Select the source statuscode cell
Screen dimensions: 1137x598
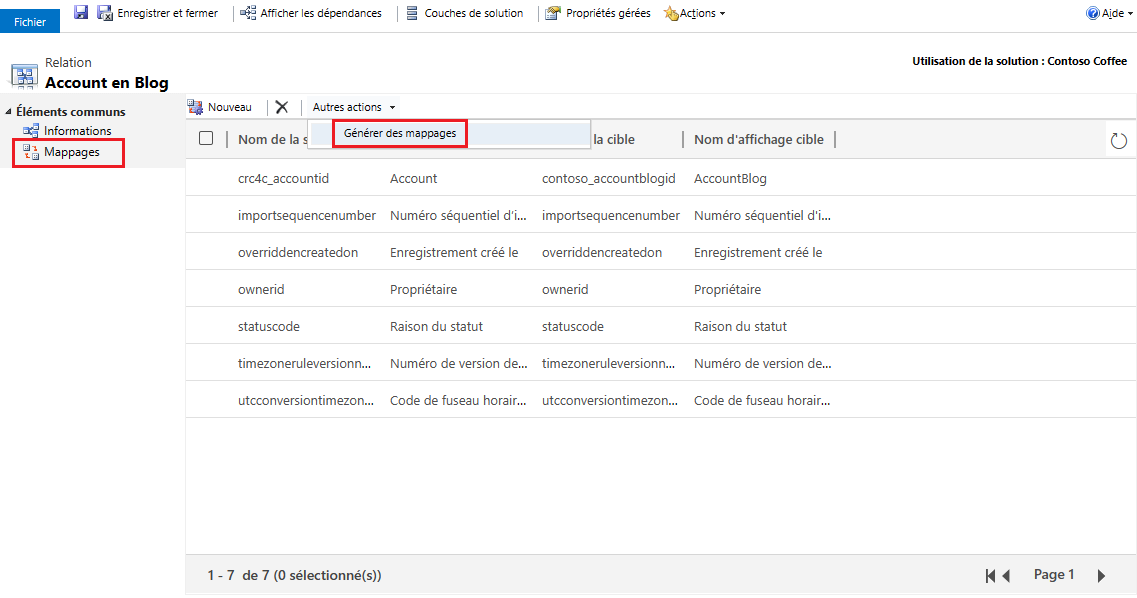click(x=268, y=327)
